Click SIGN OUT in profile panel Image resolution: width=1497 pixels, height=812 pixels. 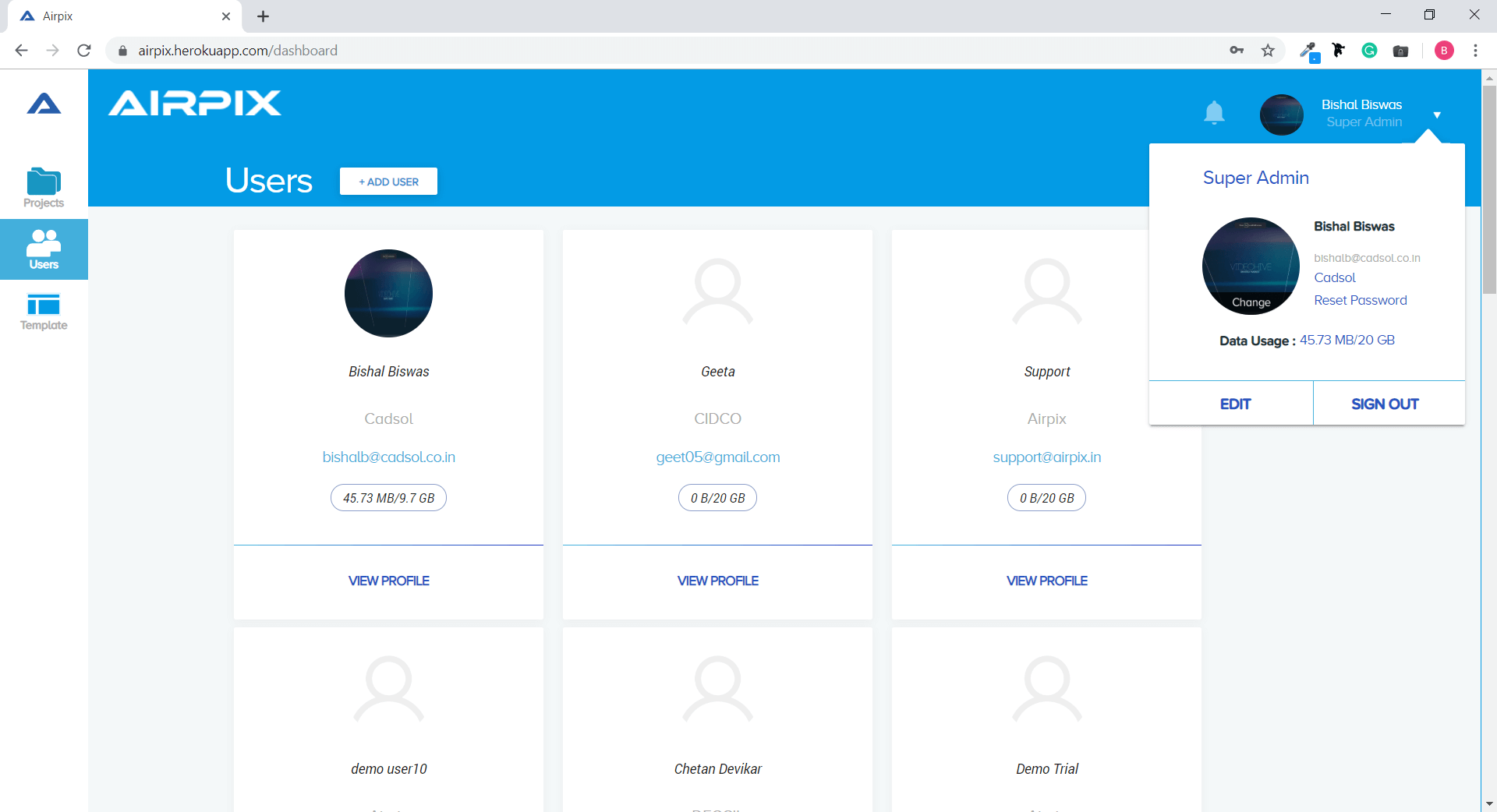pyautogui.click(x=1385, y=404)
